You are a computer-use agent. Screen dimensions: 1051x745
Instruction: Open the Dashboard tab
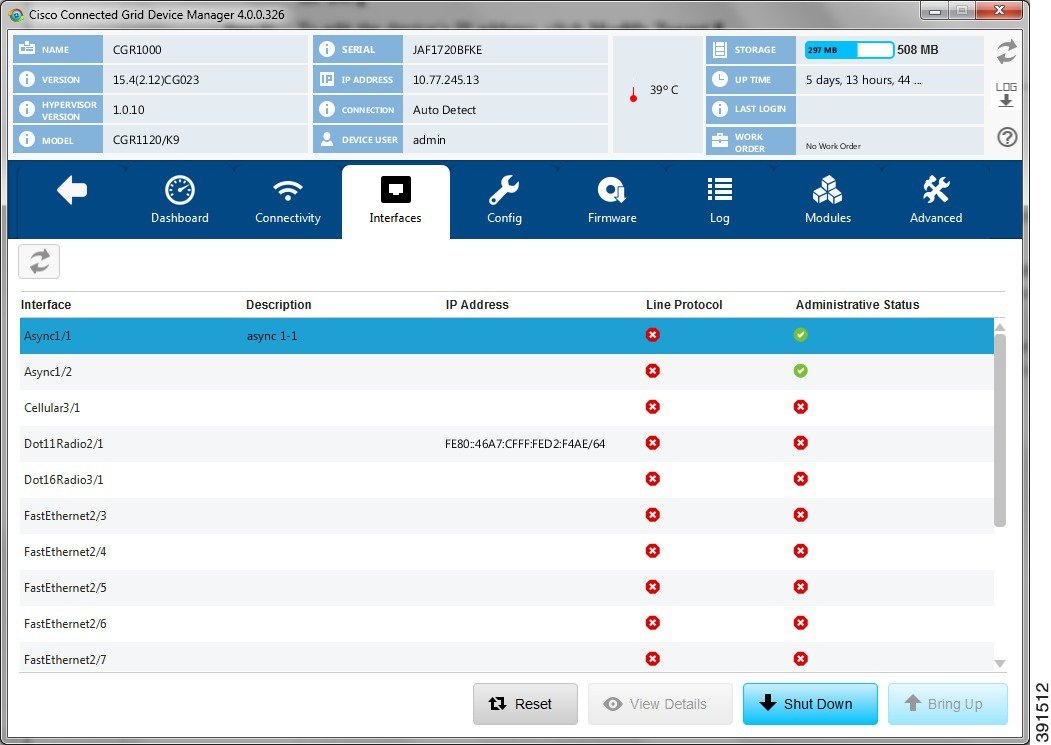pyautogui.click(x=180, y=200)
